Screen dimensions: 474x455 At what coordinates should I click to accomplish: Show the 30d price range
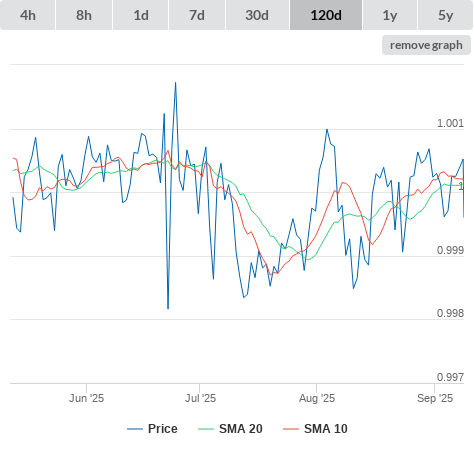(x=257, y=15)
